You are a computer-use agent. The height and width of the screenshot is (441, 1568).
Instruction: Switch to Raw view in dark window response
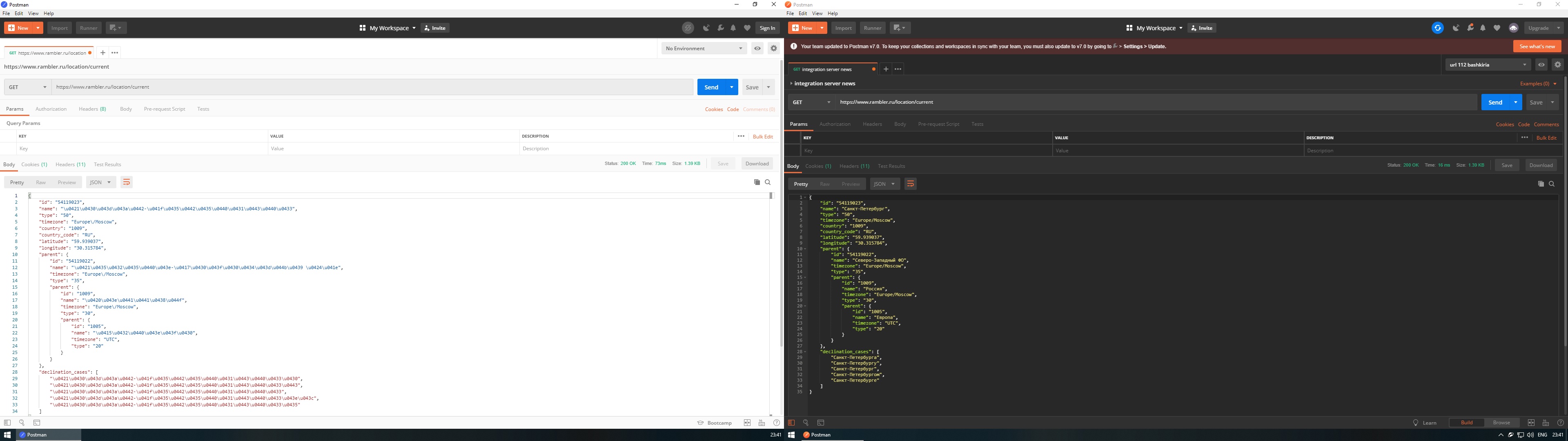click(x=825, y=184)
